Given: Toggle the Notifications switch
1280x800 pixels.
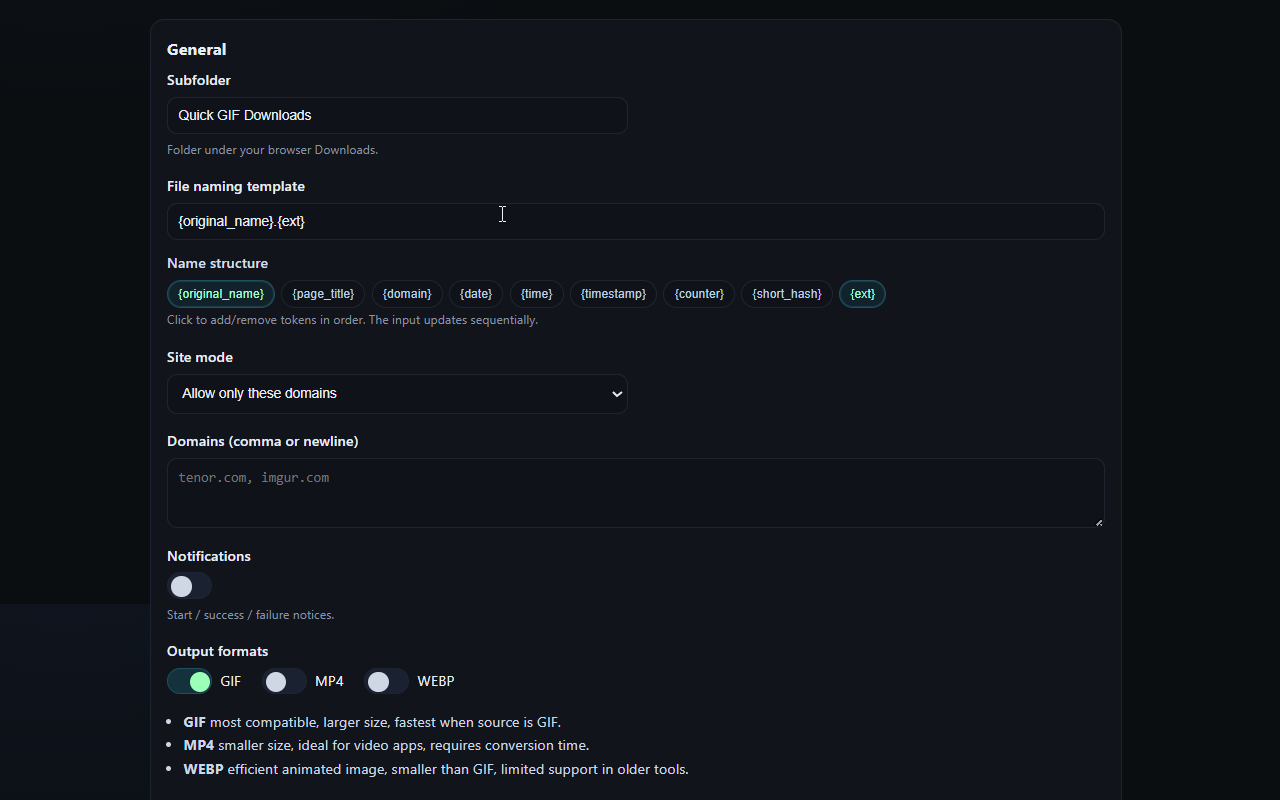Looking at the screenshot, I should click(x=189, y=586).
